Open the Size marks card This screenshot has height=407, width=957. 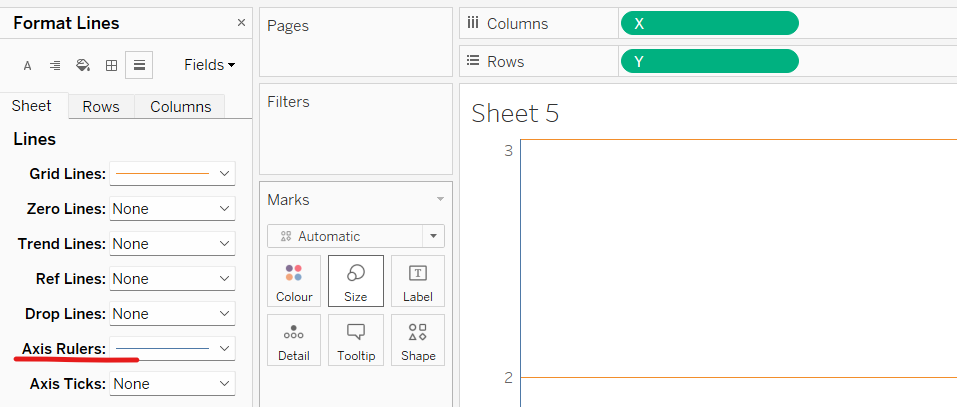click(356, 281)
